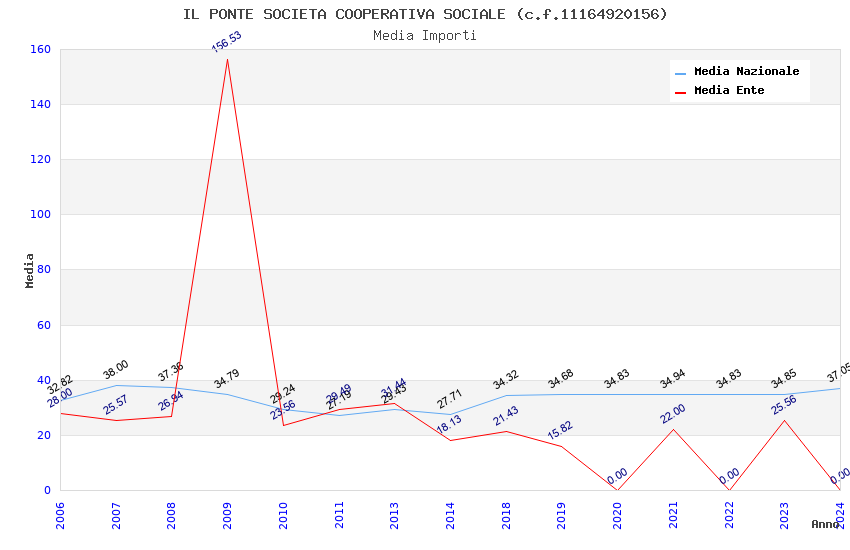The width and height of the screenshot is (850, 550).
Task: Click the 2023 year label
Action: pyautogui.click(x=784, y=515)
